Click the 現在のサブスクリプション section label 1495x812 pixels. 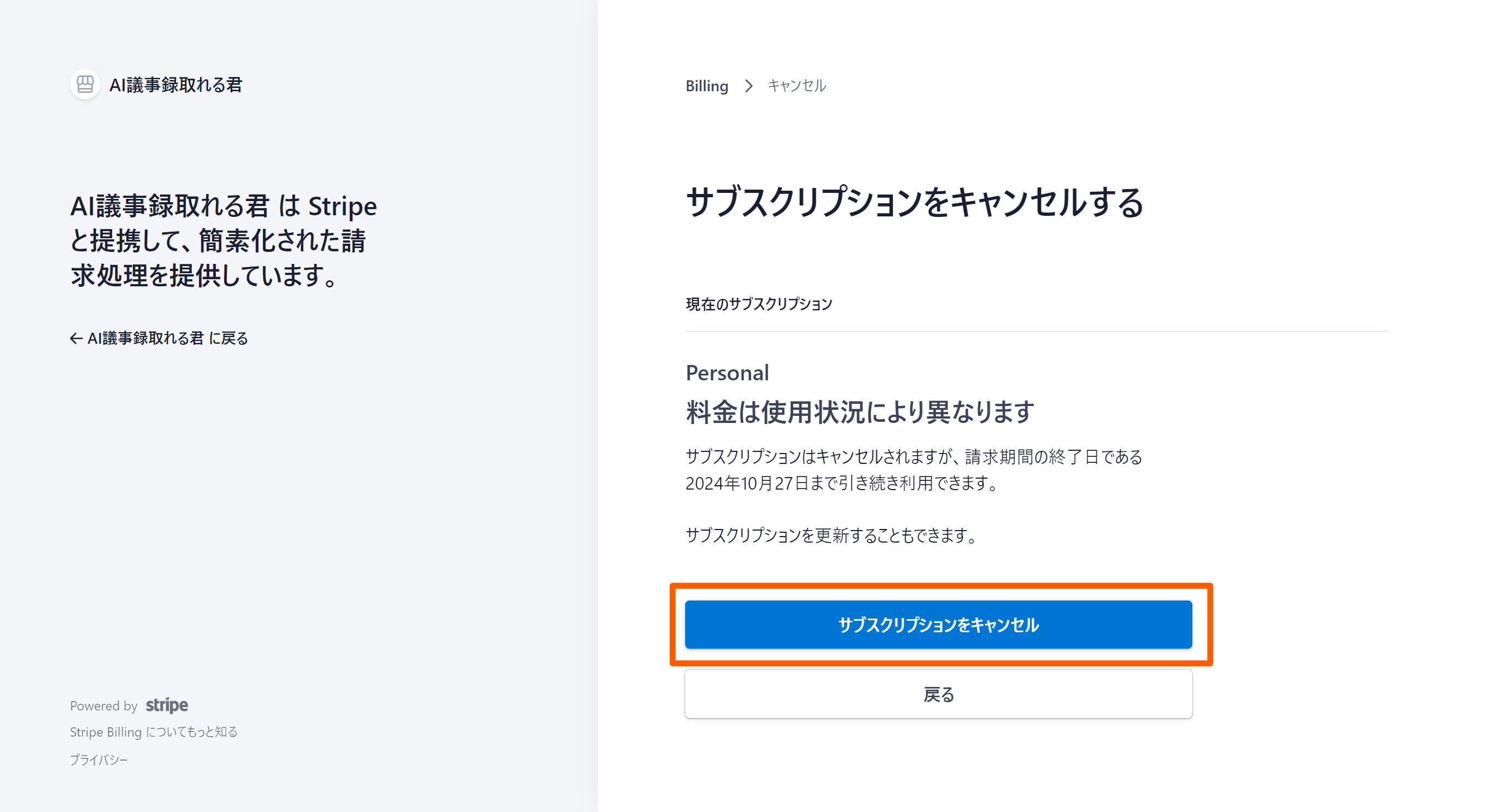point(758,304)
